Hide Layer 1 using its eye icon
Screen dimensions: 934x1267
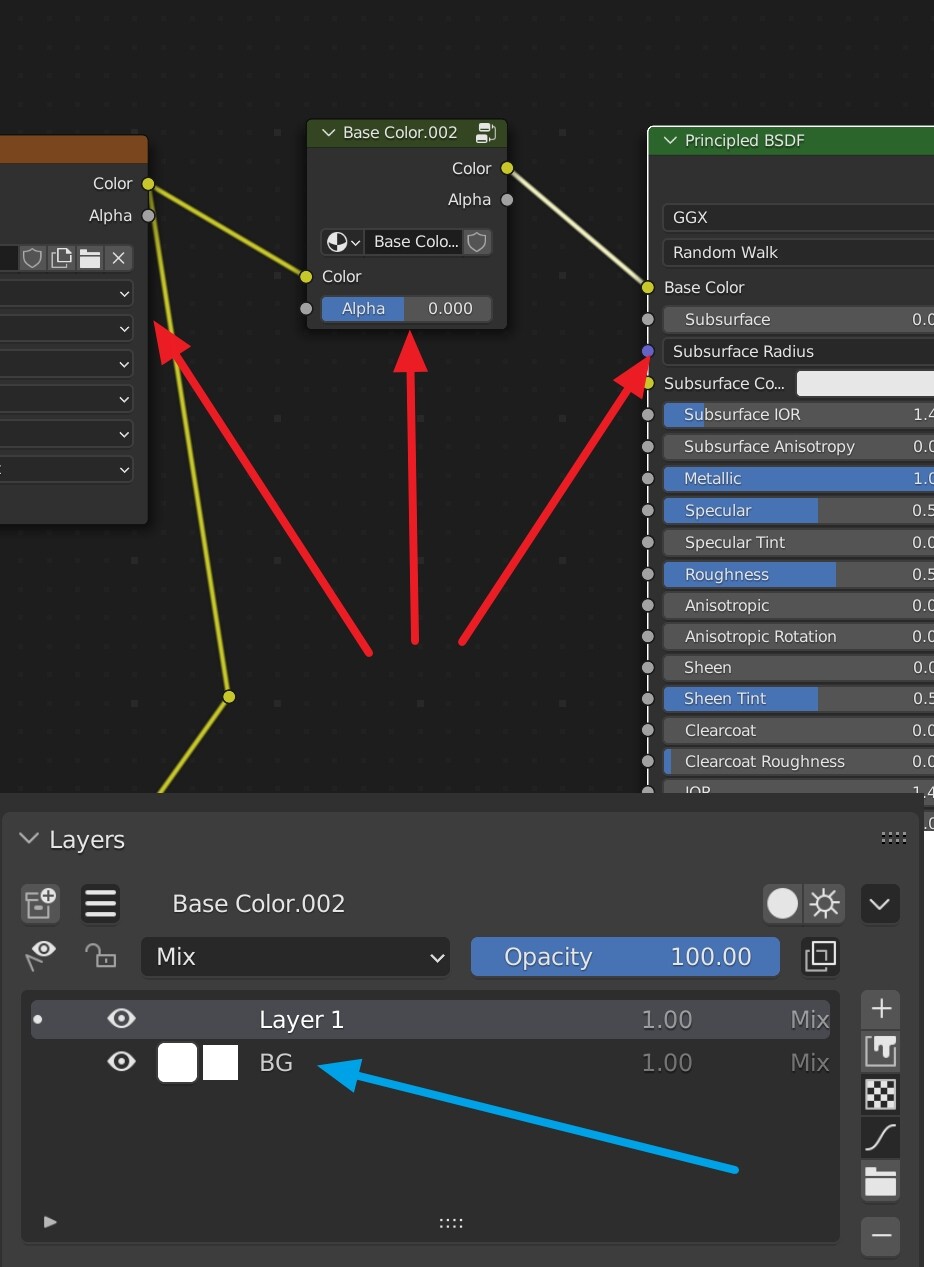pyautogui.click(x=121, y=1019)
